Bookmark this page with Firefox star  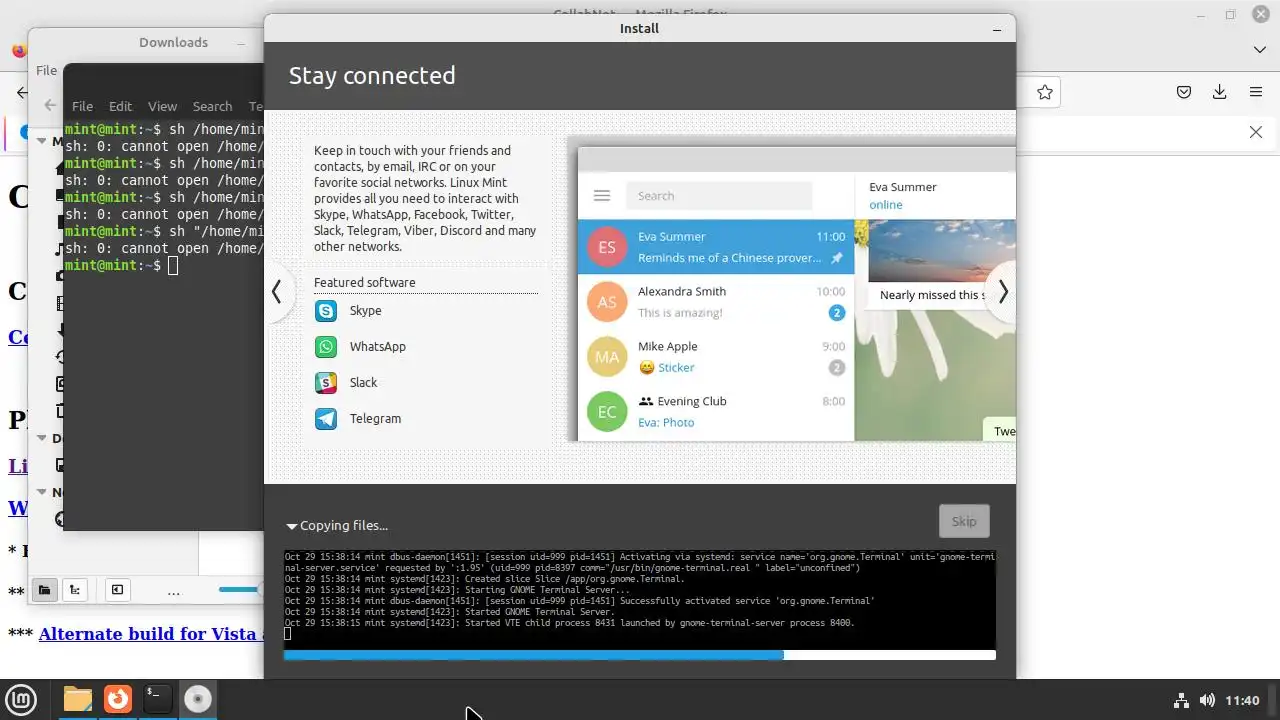pyautogui.click(x=1045, y=92)
